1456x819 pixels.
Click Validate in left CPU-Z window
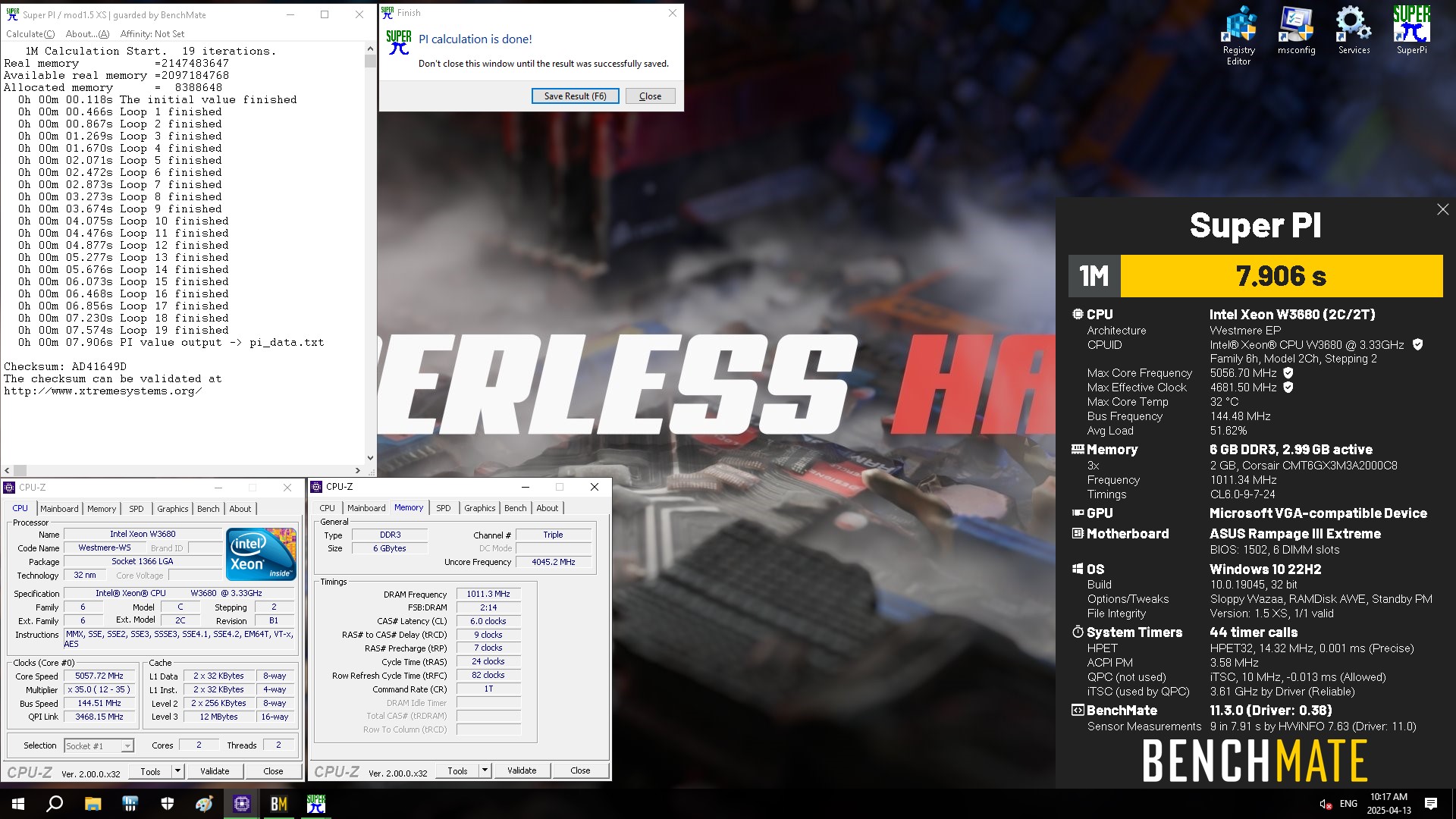(x=215, y=772)
